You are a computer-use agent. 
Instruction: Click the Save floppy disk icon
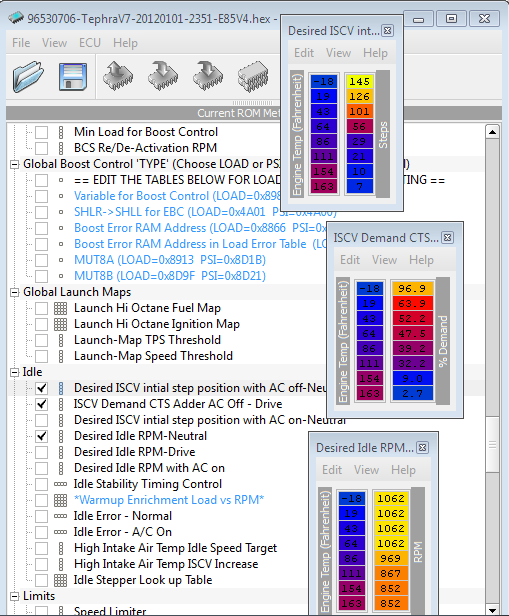point(73,76)
